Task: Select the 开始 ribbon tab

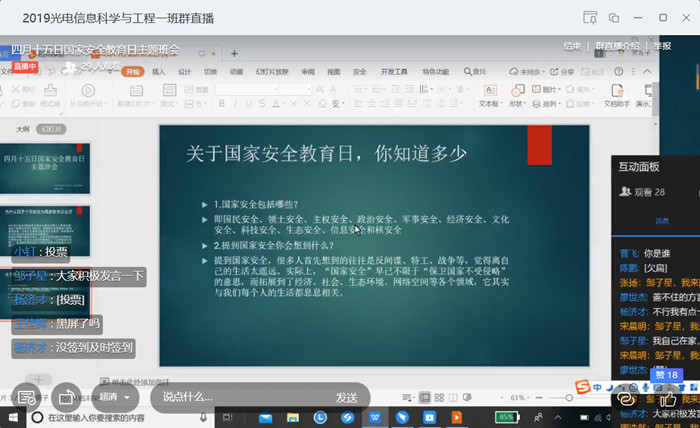Action: click(x=133, y=71)
